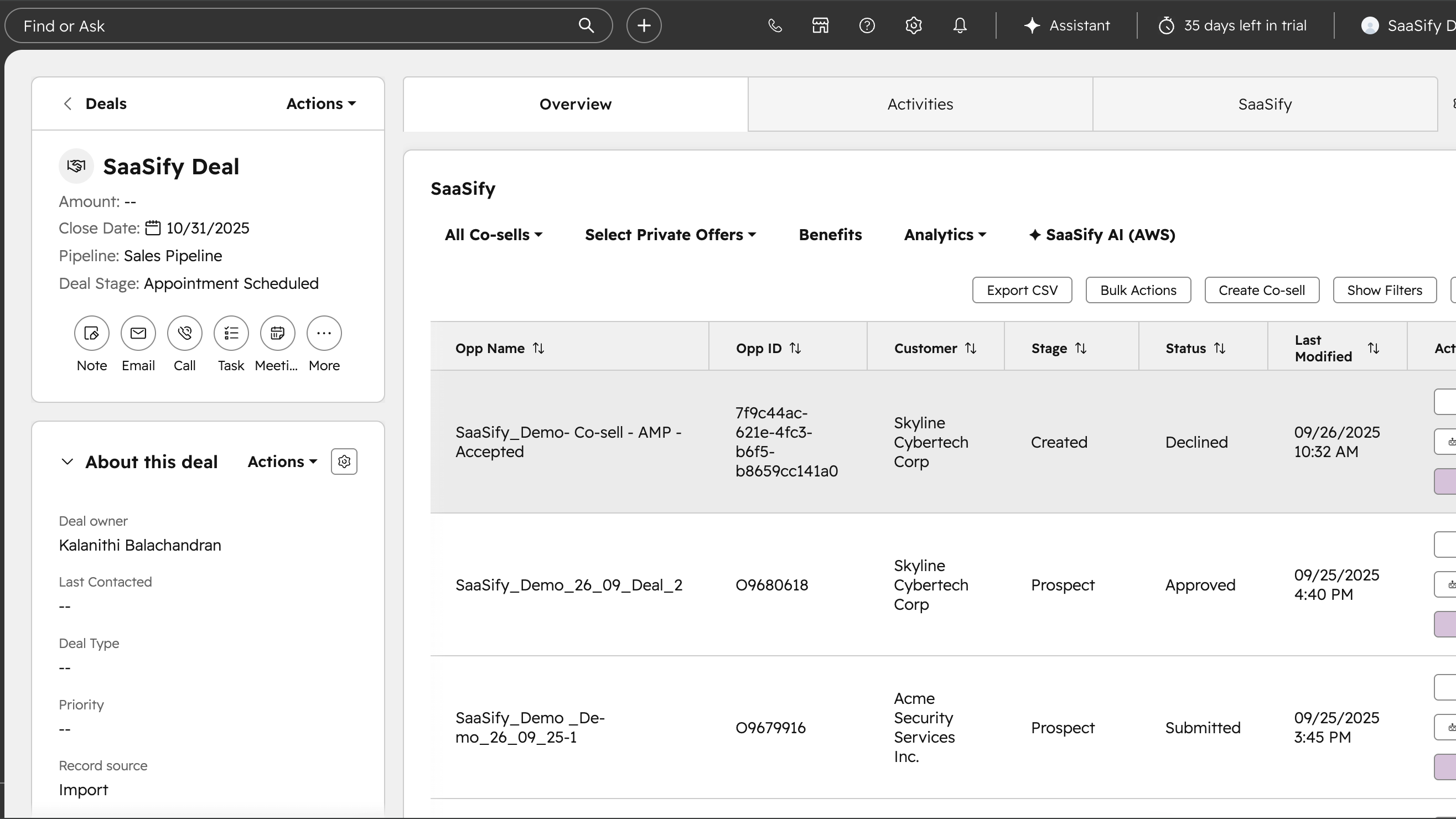The width and height of the screenshot is (1456, 819).
Task: Switch to the Activities tab
Action: (x=920, y=104)
